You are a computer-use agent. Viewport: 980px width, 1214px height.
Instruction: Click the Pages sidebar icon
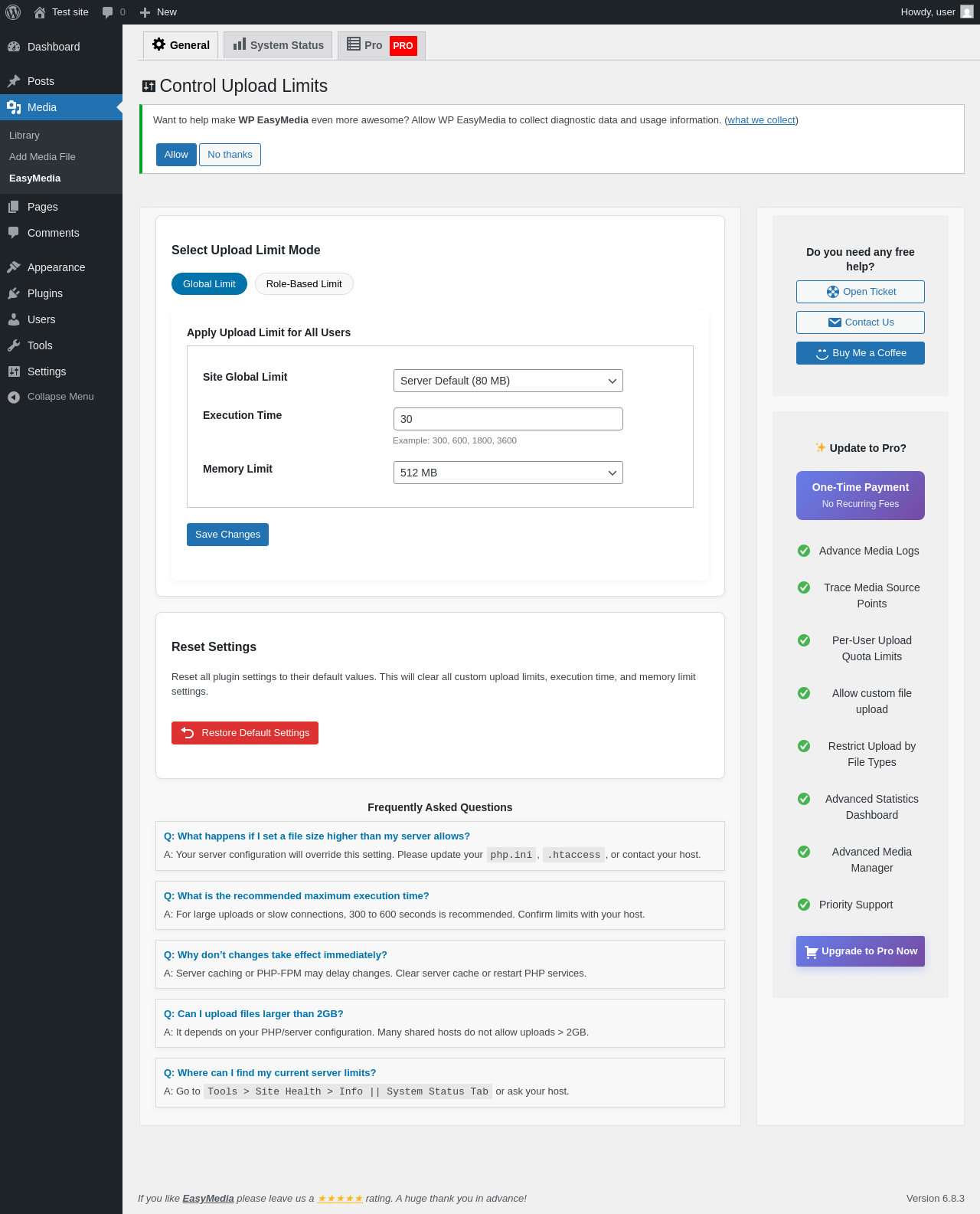(14, 207)
